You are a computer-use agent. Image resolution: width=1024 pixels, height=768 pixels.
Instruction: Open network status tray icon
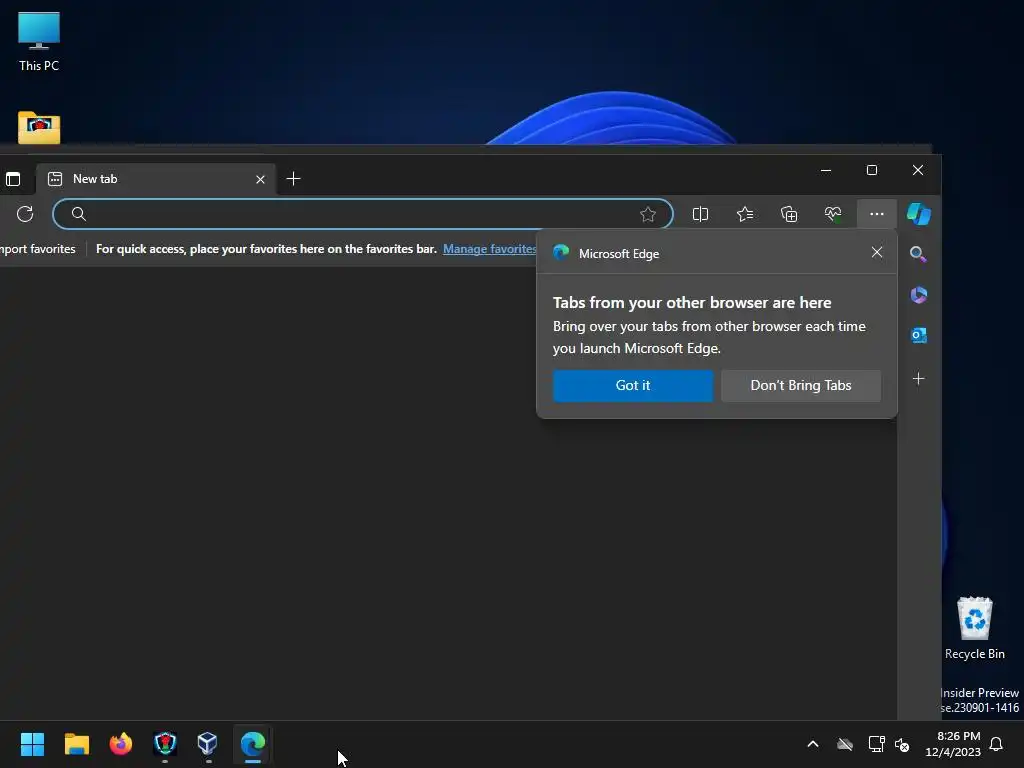[876, 744]
